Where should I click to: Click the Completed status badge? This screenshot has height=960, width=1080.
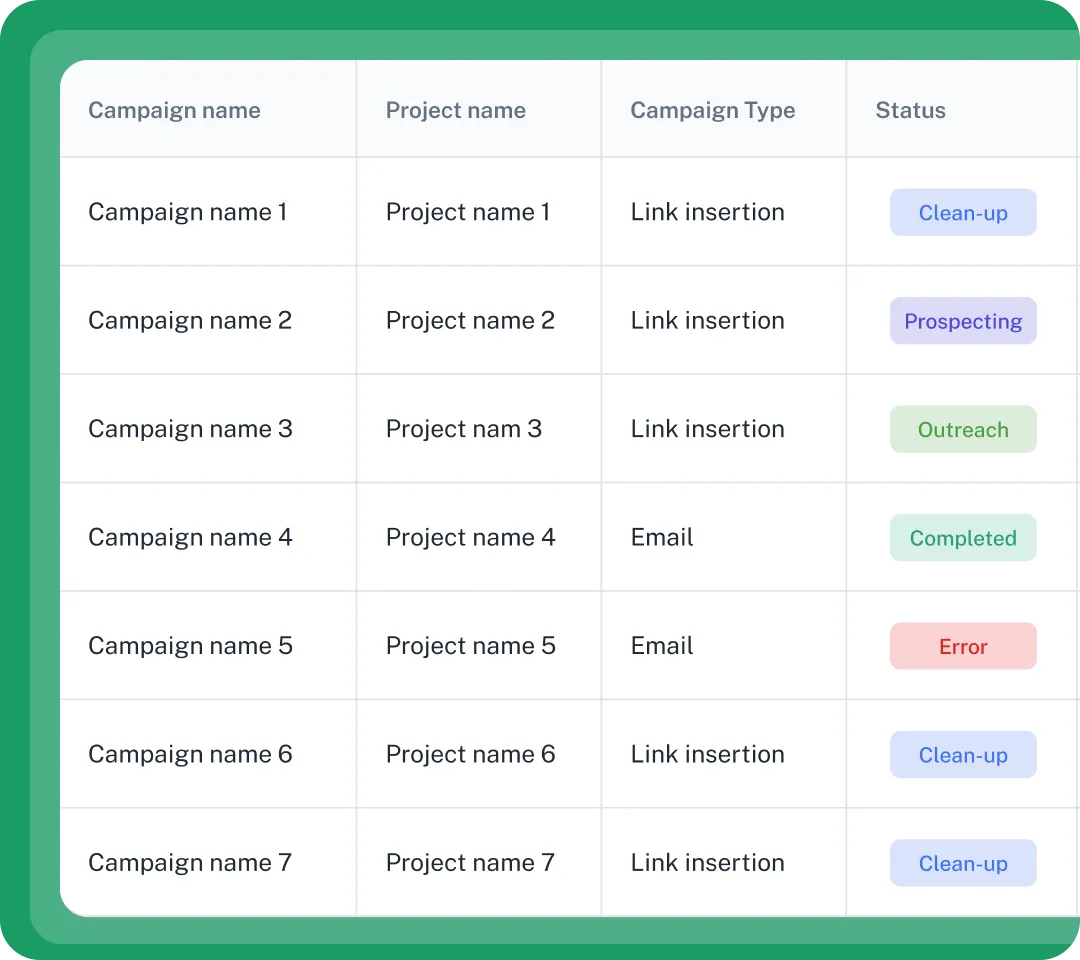point(963,538)
